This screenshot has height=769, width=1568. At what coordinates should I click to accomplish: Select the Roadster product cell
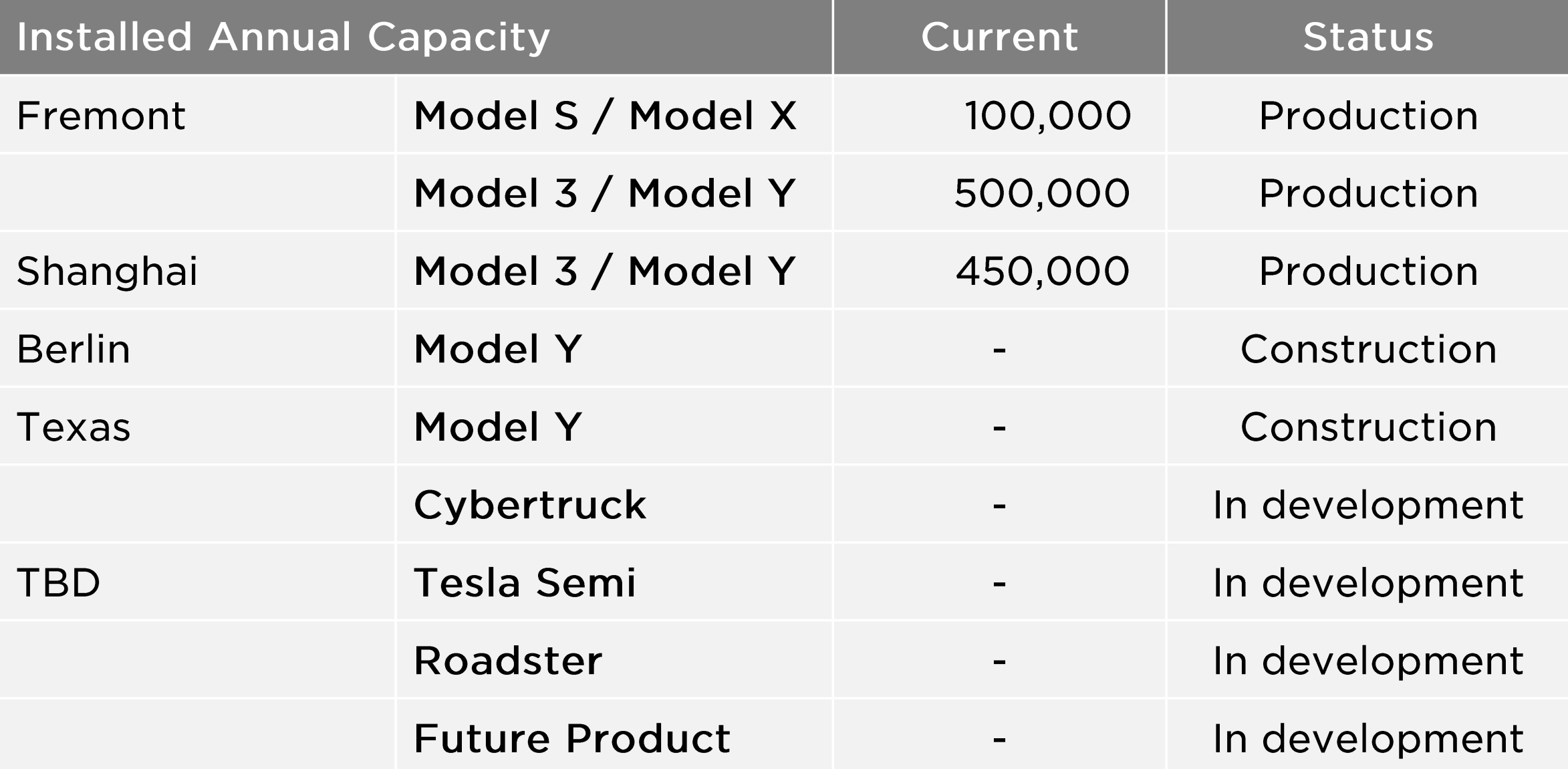[x=508, y=661]
